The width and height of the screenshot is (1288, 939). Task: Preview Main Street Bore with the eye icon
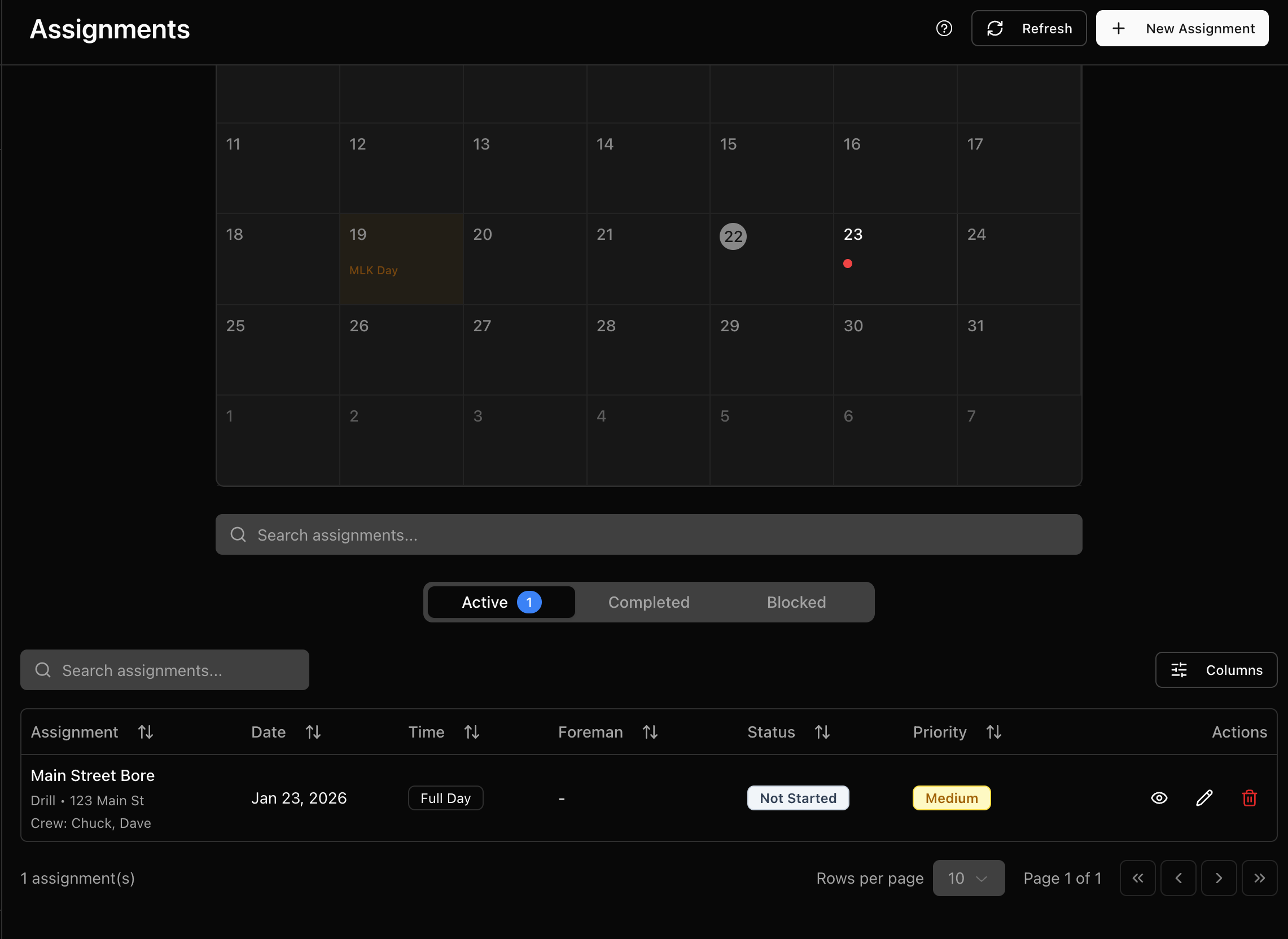click(x=1159, y=798)
